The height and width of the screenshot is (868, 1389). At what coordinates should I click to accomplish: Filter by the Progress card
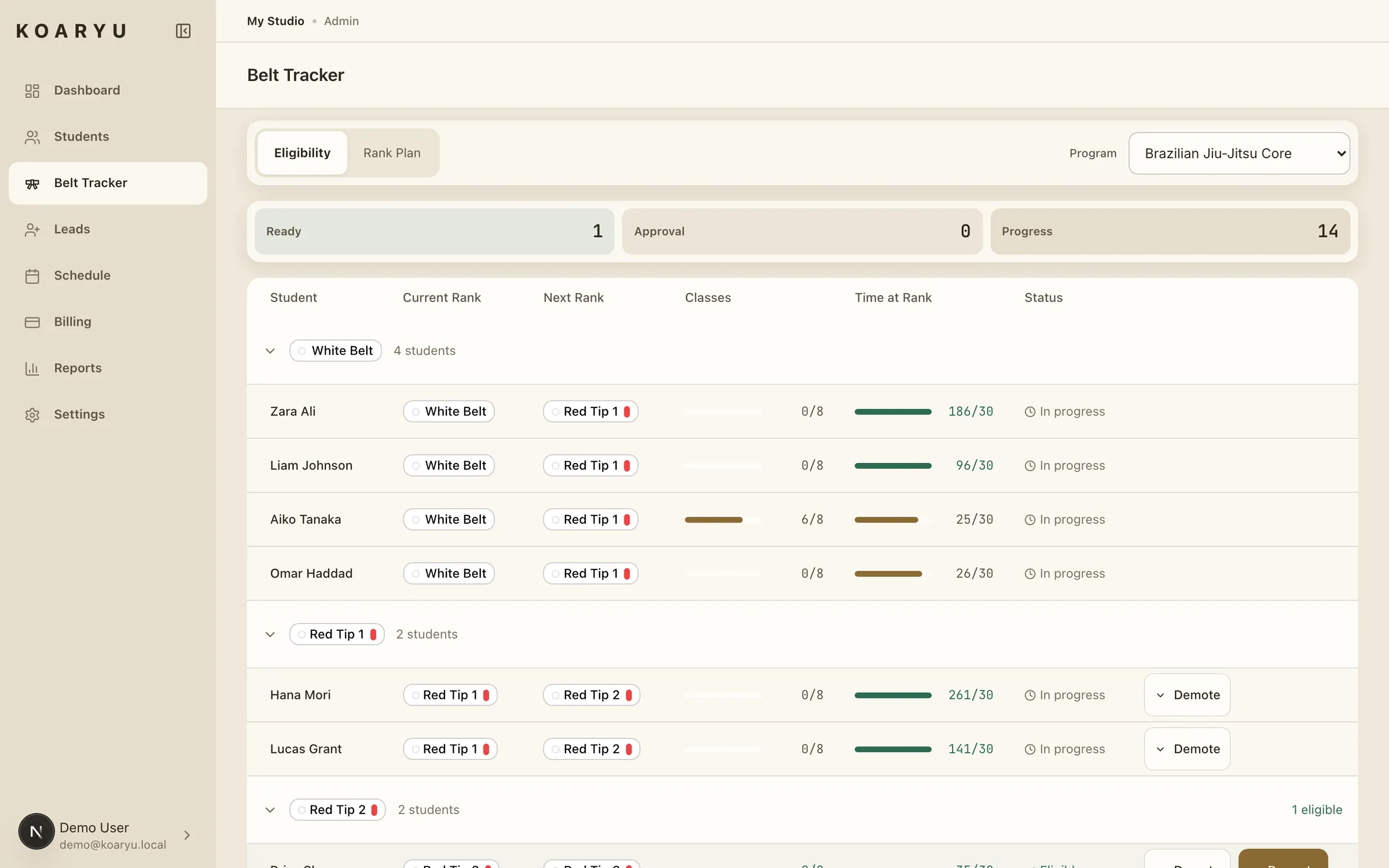(1170, 231)
